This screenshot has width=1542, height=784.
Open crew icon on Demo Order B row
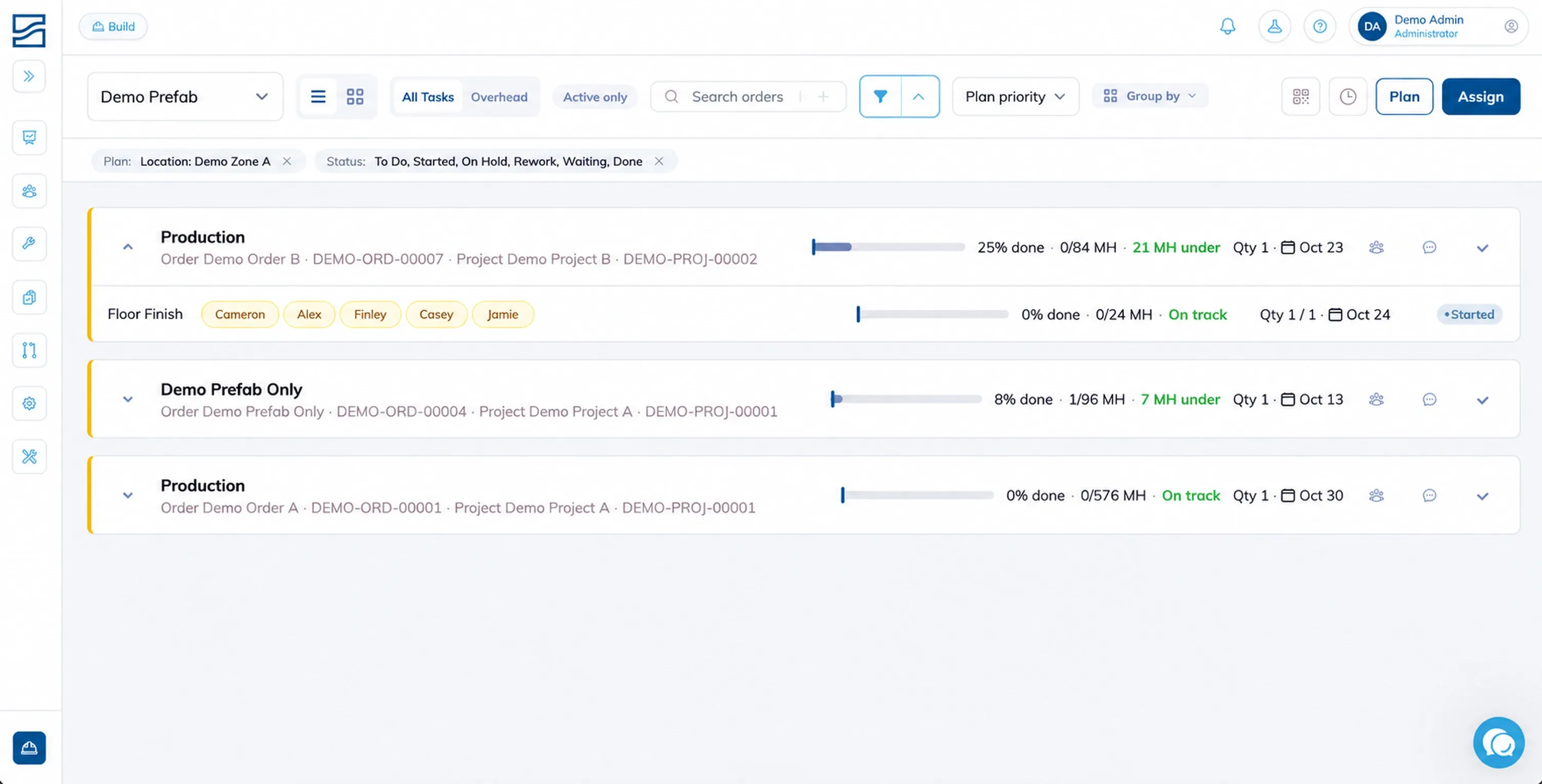pyautogui.click(x=1376, y=247)
